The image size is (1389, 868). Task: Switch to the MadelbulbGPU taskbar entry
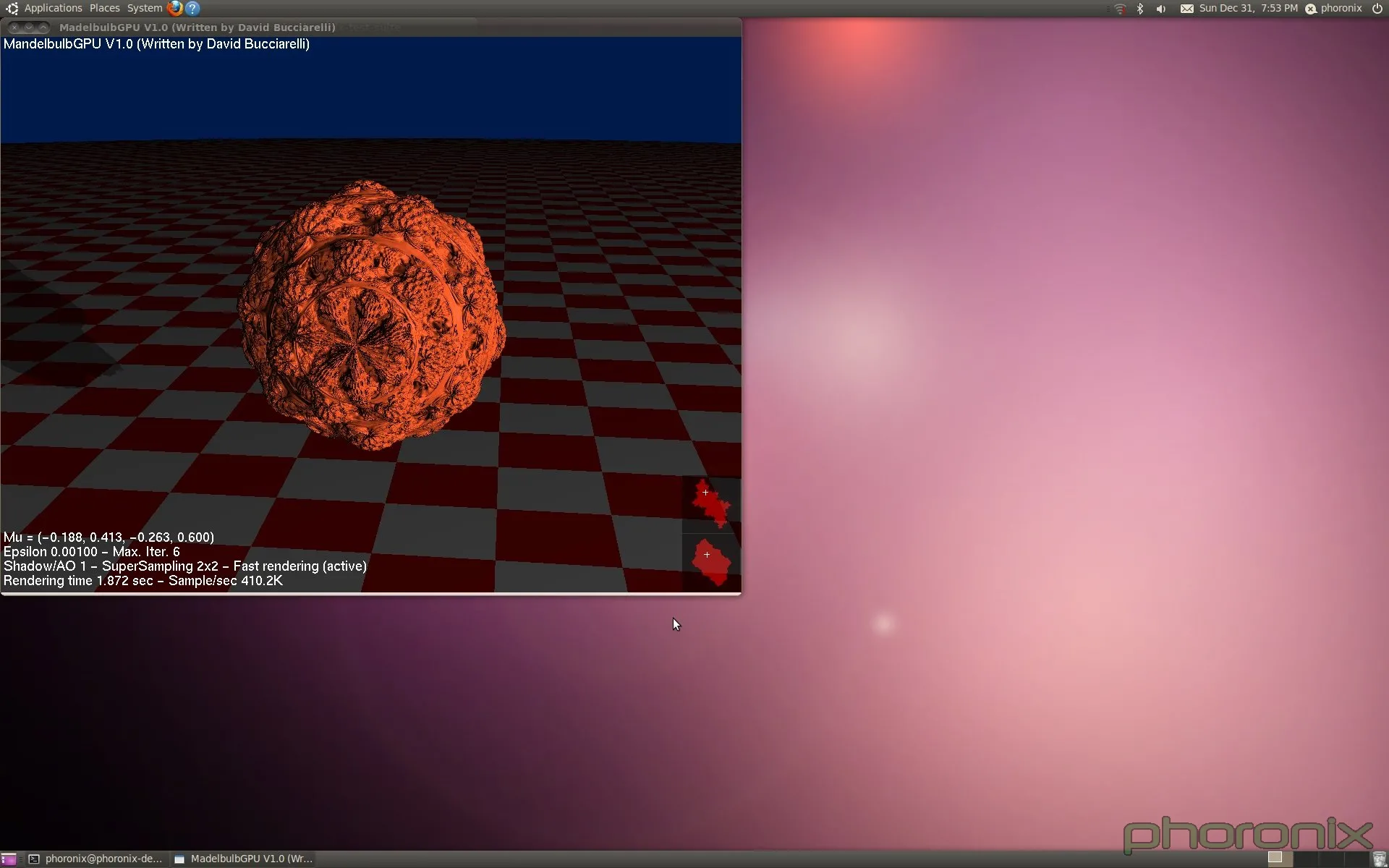(244, 859)
